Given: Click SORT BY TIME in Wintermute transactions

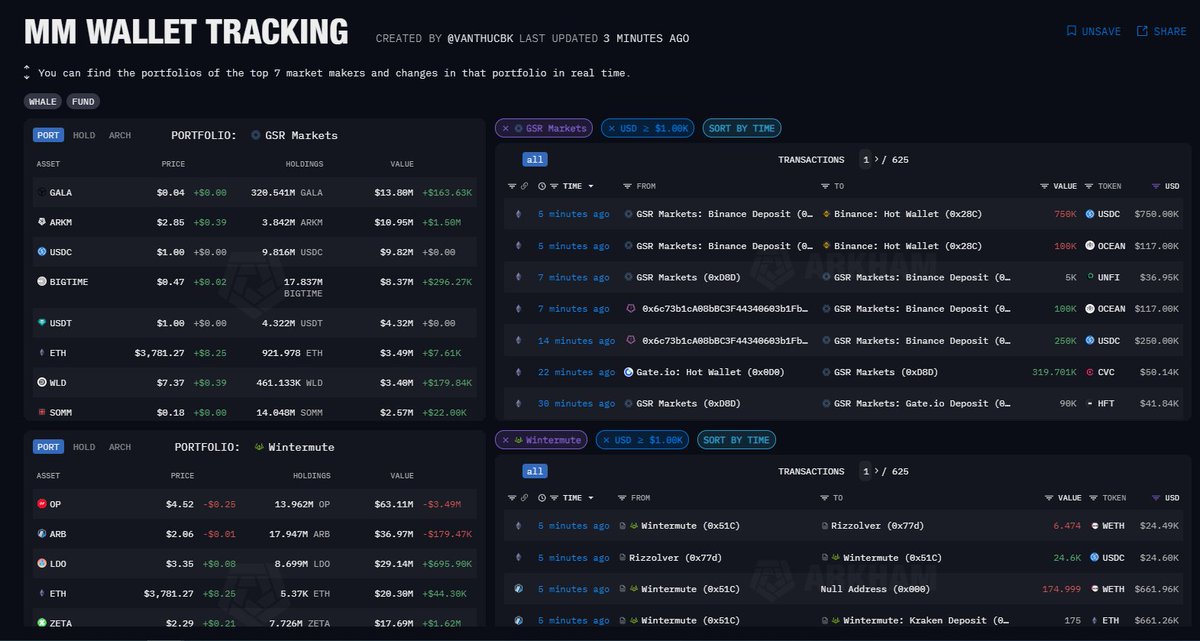Looking at the screenshot, I should click(x=736, y=440).
